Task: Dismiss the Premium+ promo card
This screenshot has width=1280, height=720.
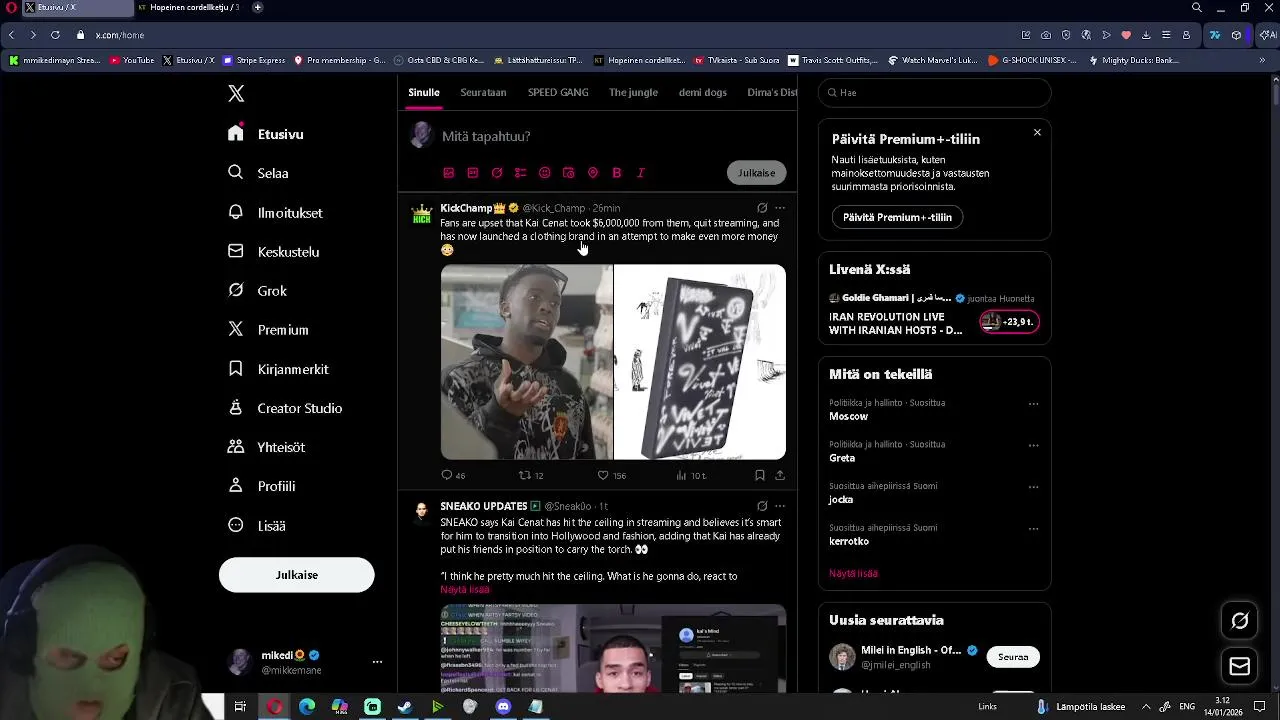Action: (x=1037, y=132)
